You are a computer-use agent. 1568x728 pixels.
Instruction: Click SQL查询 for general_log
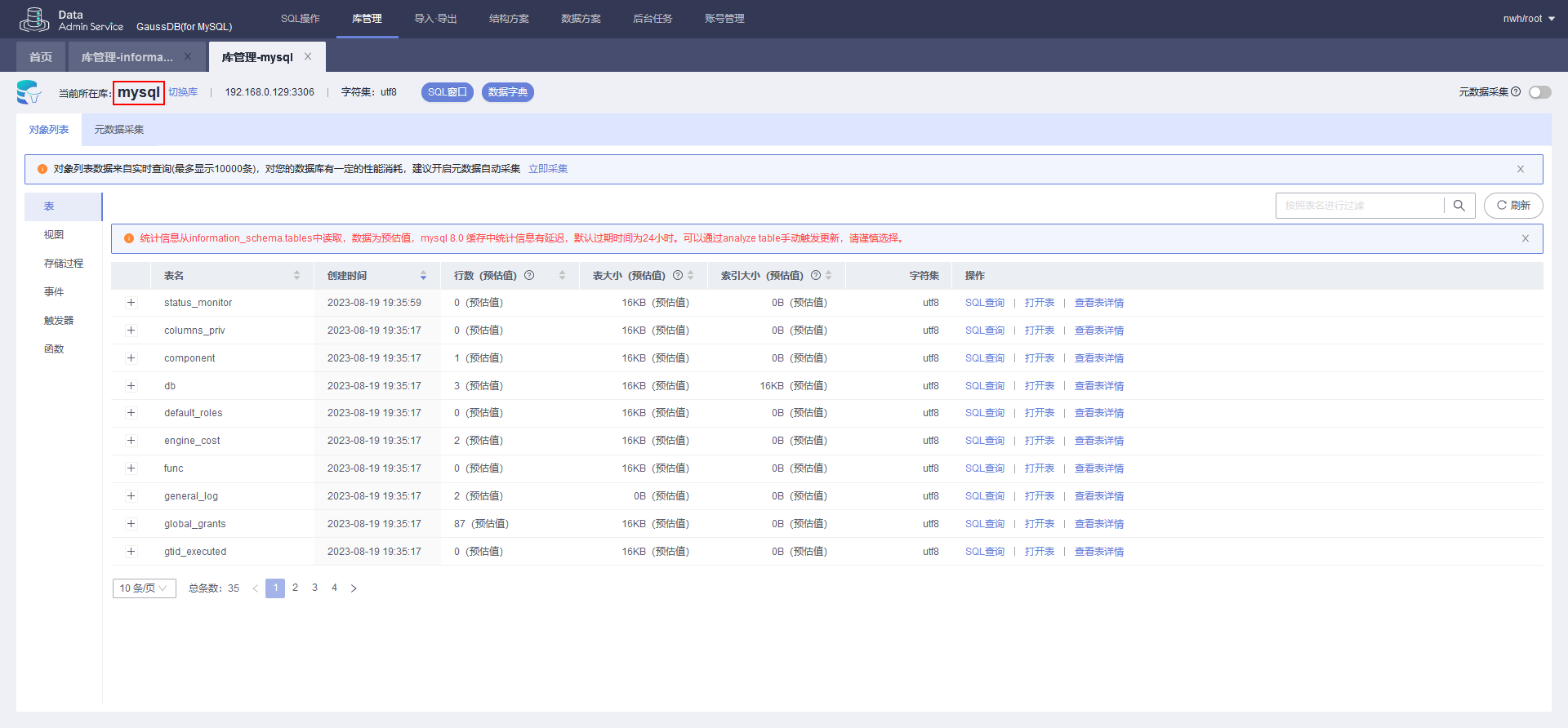click(x=985, y=496)
